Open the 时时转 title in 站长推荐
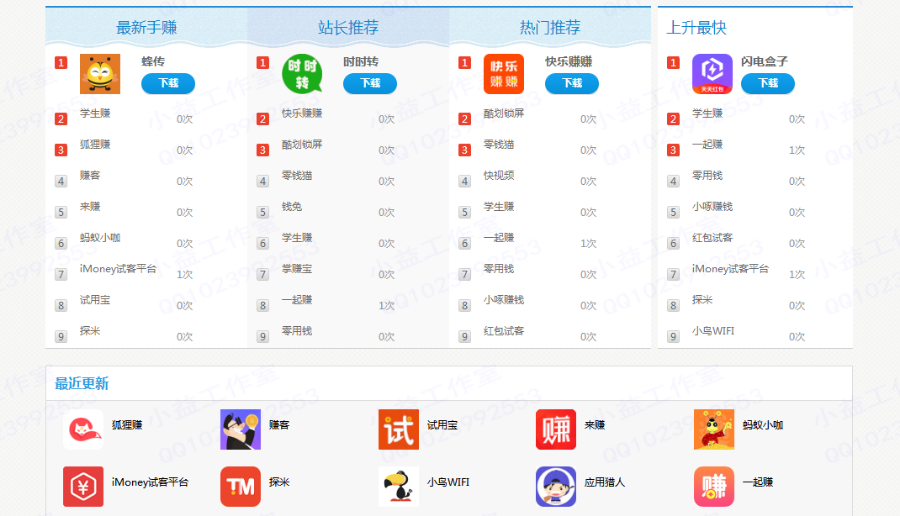This screenshot has width=900, height=516. tap(361, 61)
